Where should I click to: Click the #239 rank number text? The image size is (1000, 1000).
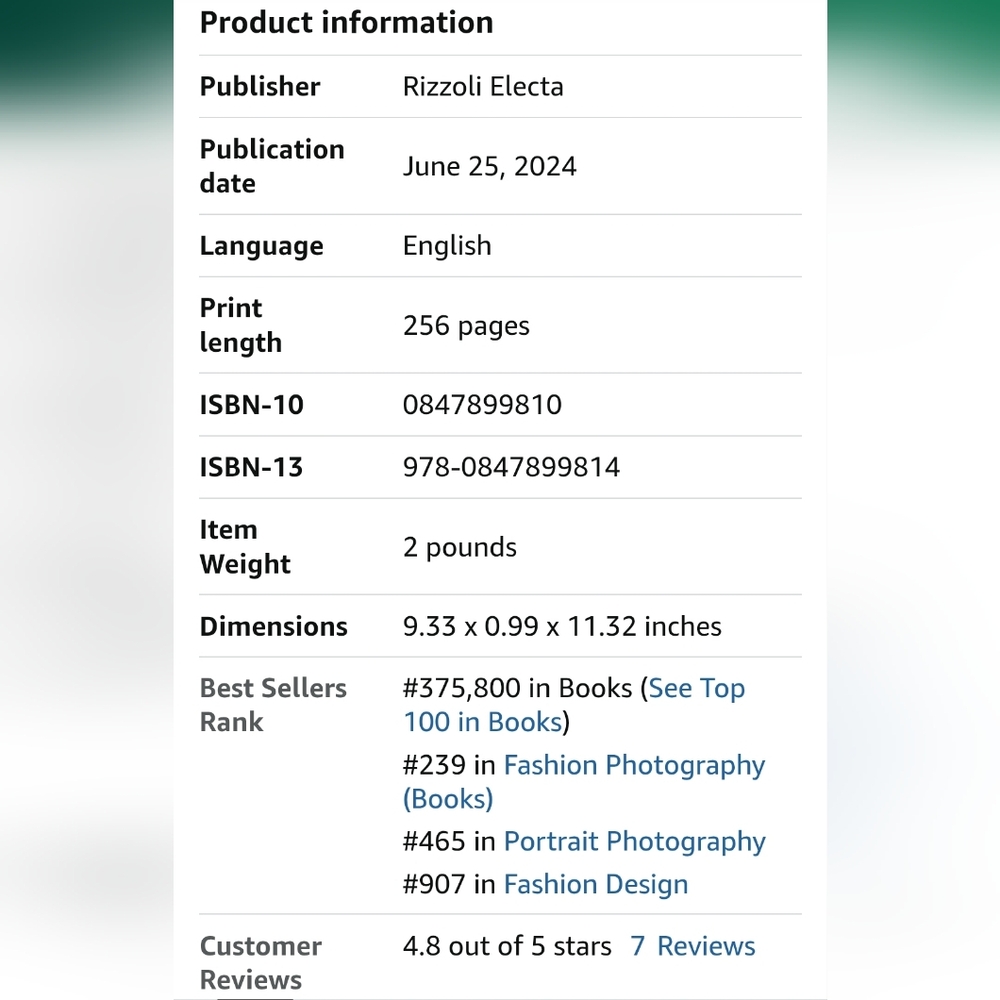[x=434, y=765]
